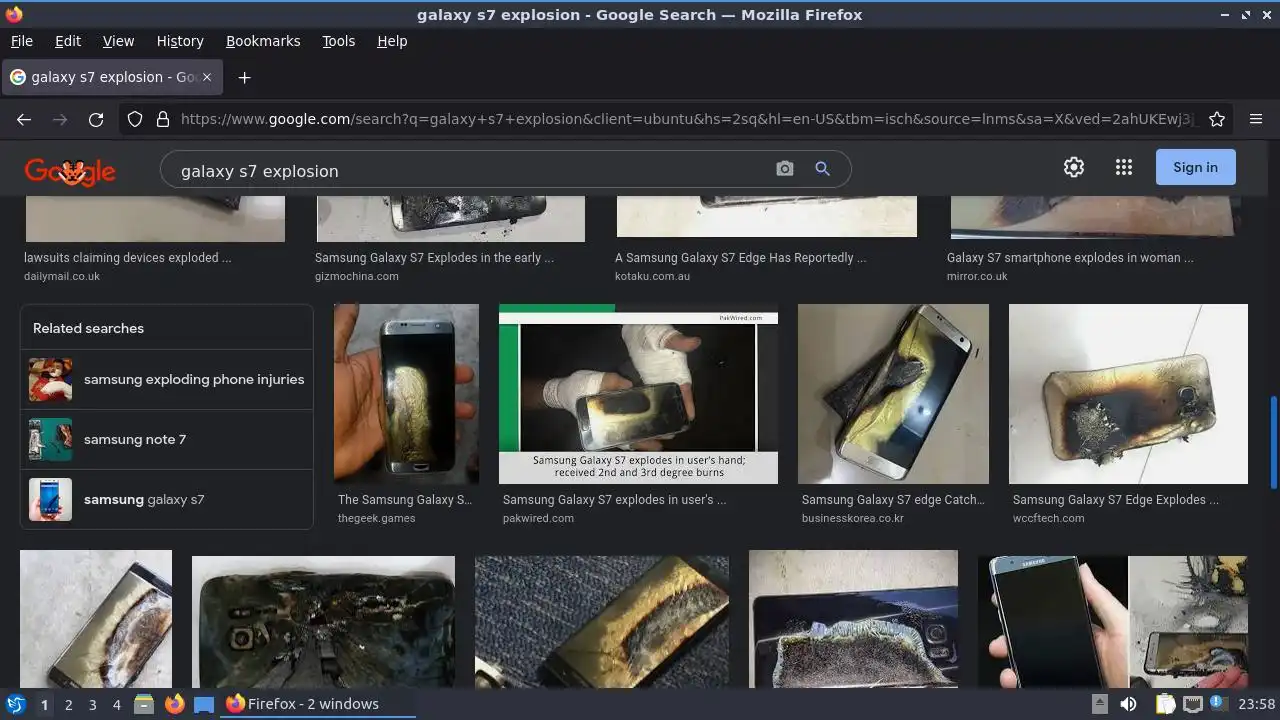1280x720 pixels.
Task: Click the gizmochina.com source text
Action: (x=357, y=276)
